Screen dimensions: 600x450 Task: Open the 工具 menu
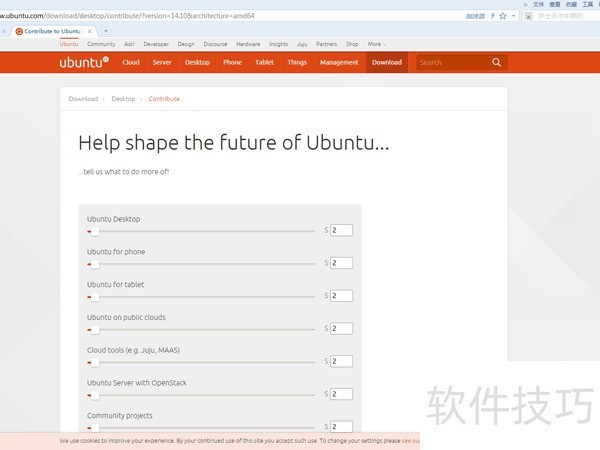point(588,4)
